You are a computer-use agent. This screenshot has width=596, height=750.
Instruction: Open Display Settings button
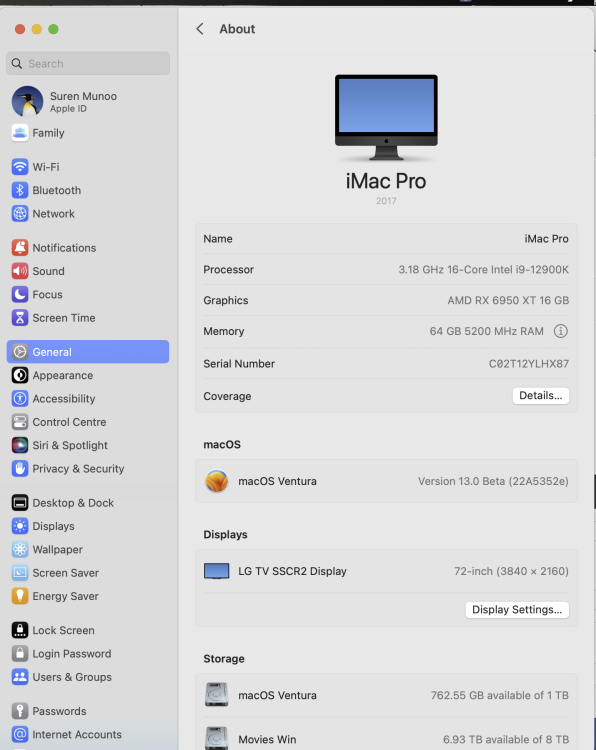click(517, 609)
